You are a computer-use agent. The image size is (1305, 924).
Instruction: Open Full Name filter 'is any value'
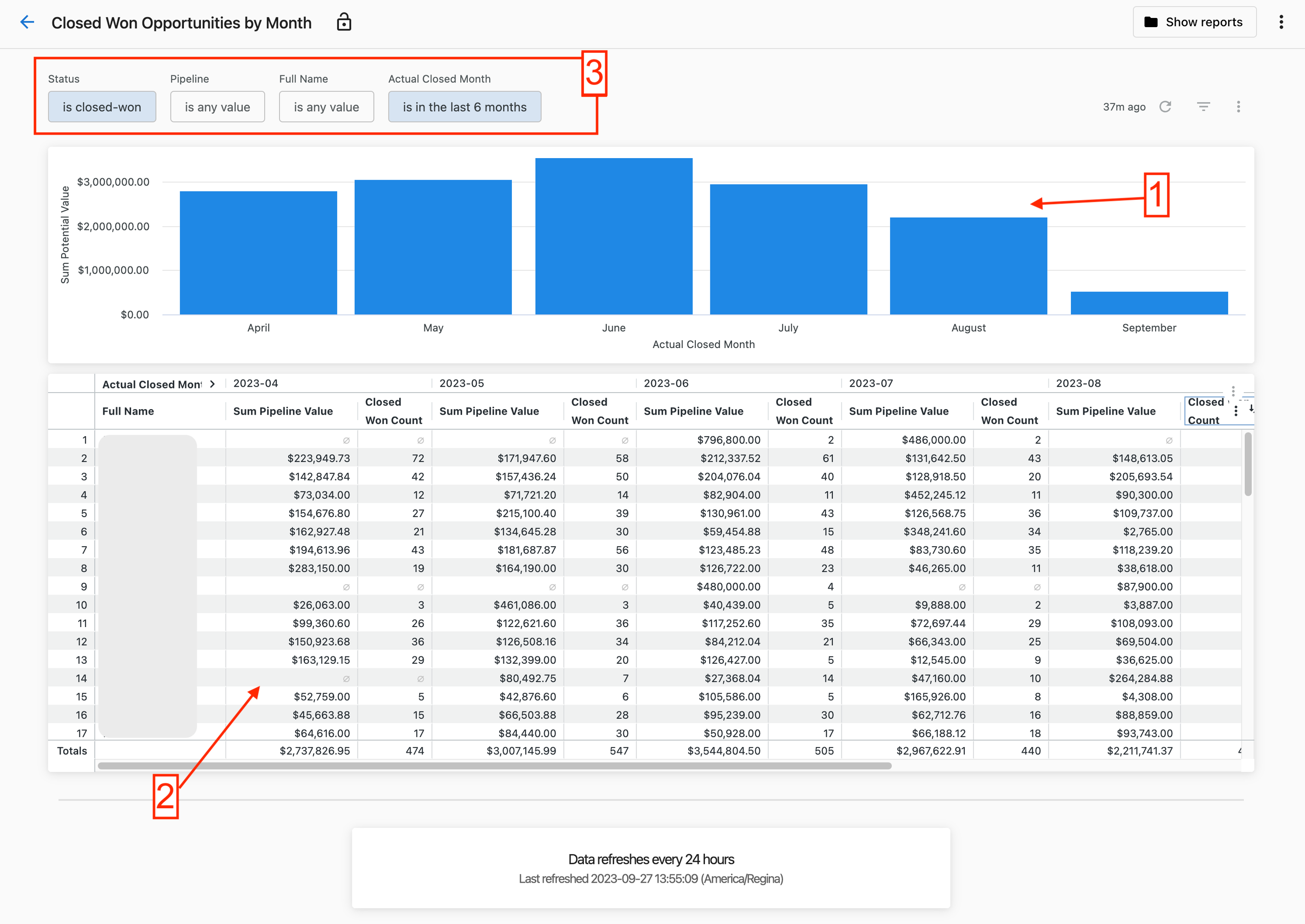pyautogui.click(x=326, y=106)
